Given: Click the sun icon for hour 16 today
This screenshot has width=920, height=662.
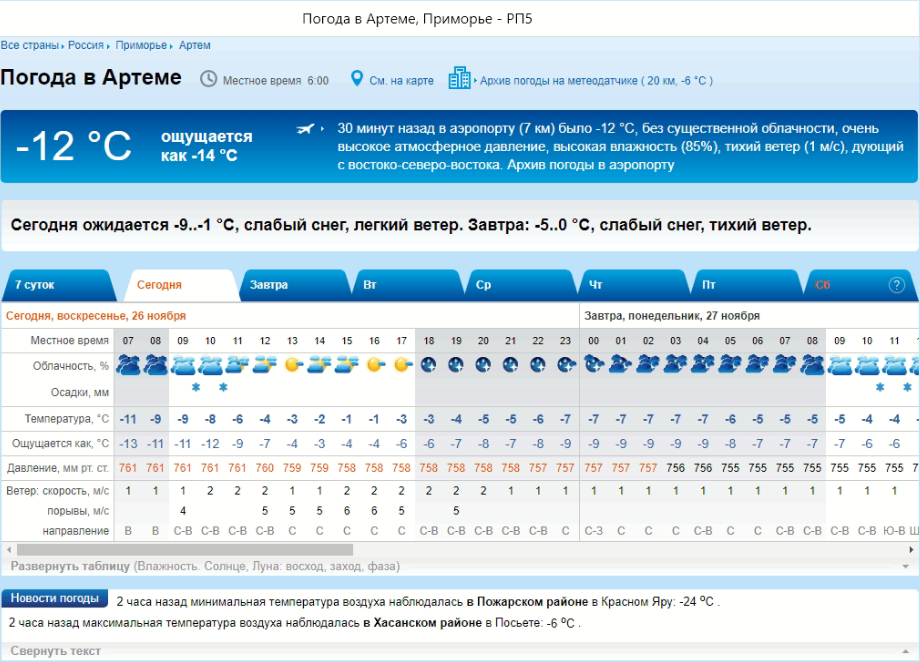Looking at the screenshot, I should point(375,365).
